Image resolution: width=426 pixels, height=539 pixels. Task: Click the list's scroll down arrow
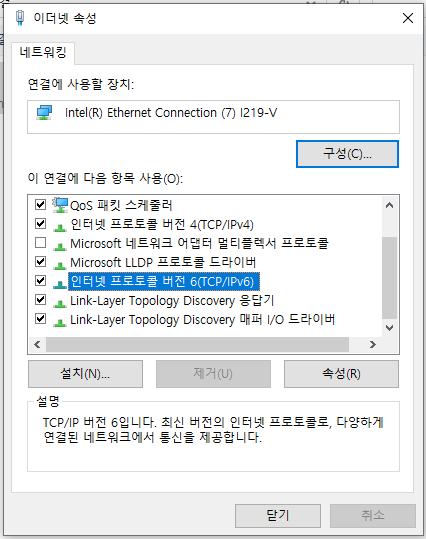point(390,328)
